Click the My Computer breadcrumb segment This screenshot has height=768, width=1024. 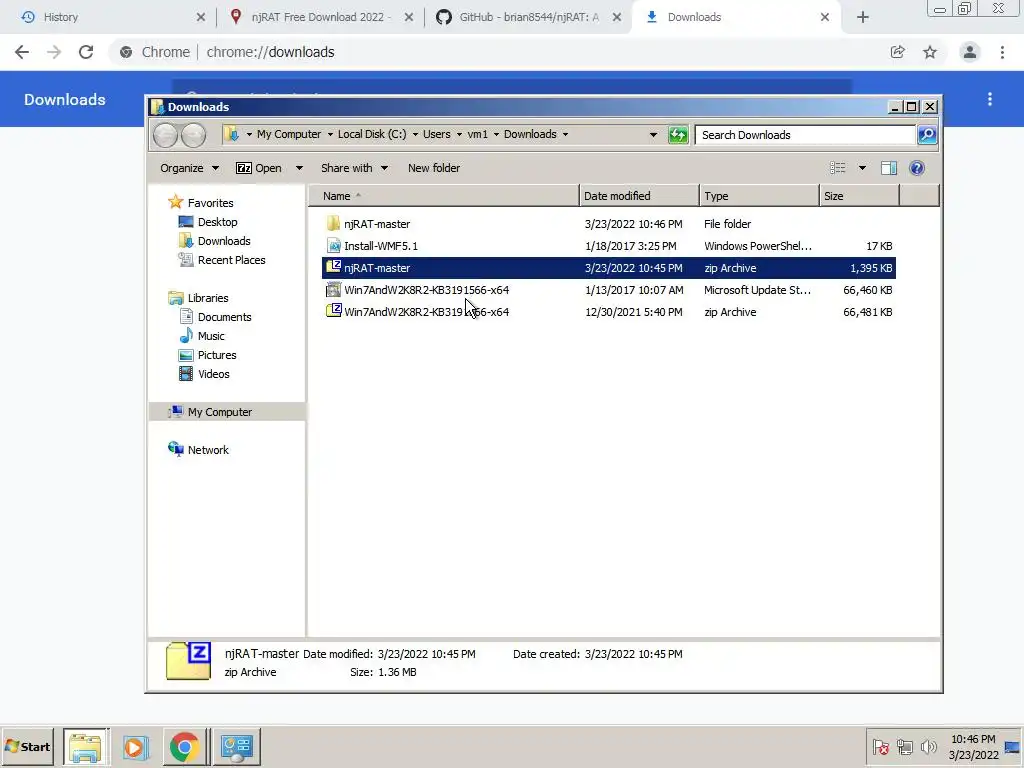click(289, 135)
